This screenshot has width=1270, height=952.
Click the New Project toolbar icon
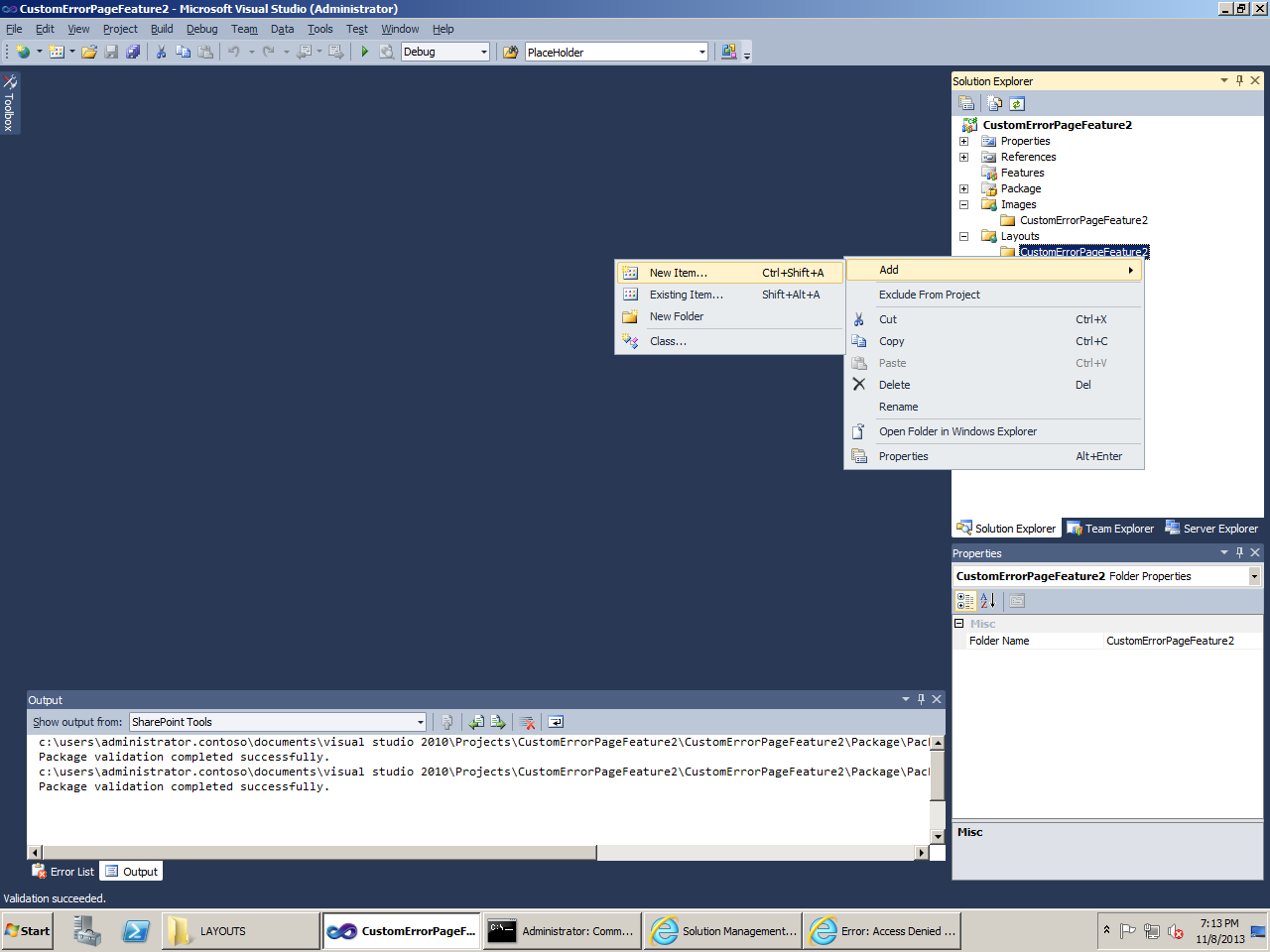tap(23, 52)
